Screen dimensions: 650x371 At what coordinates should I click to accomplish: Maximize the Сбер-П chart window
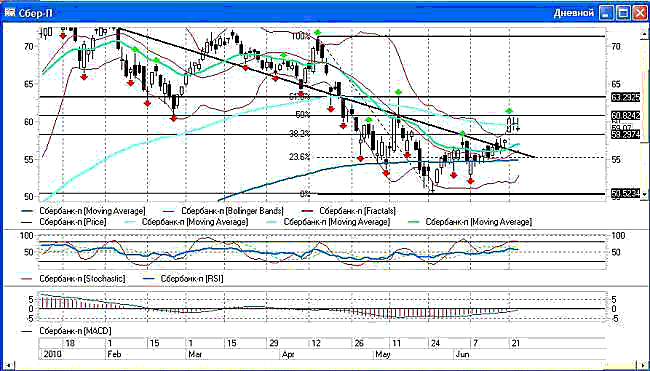click(x=623, y=13)
